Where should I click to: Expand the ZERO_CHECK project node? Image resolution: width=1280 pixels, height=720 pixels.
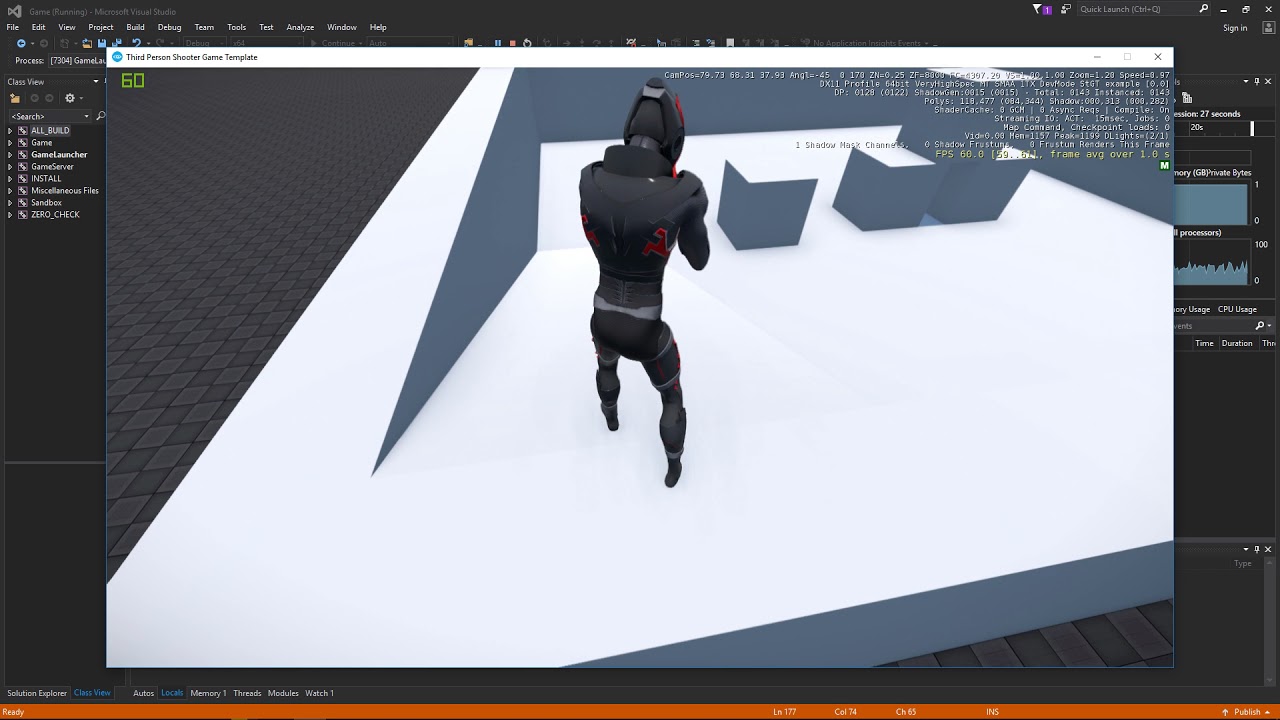point(10,215)
